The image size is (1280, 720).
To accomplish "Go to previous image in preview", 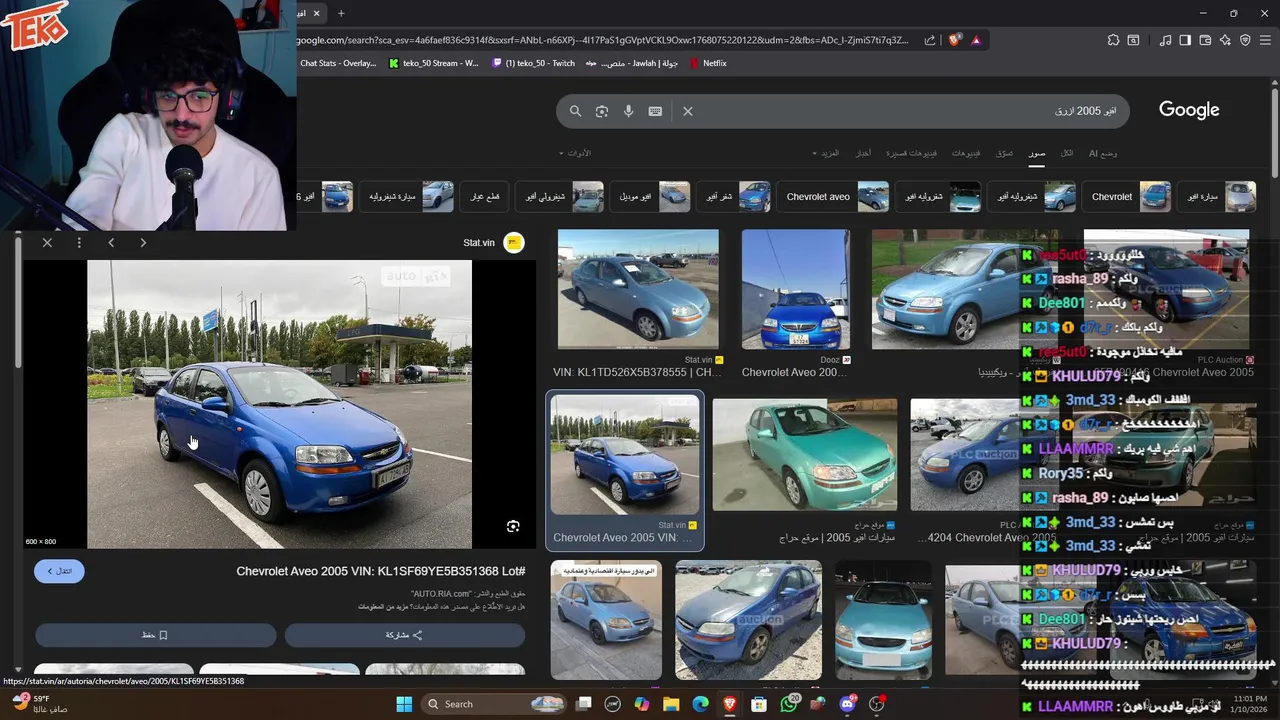I will (111, 242).
